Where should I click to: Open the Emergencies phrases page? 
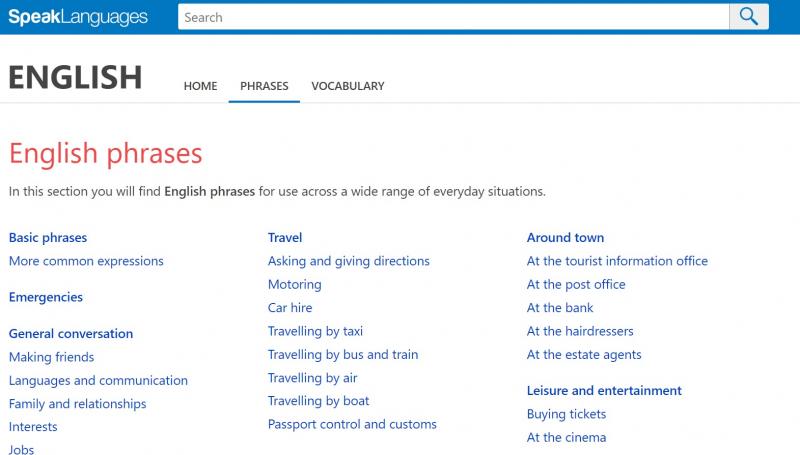(46, 297)
